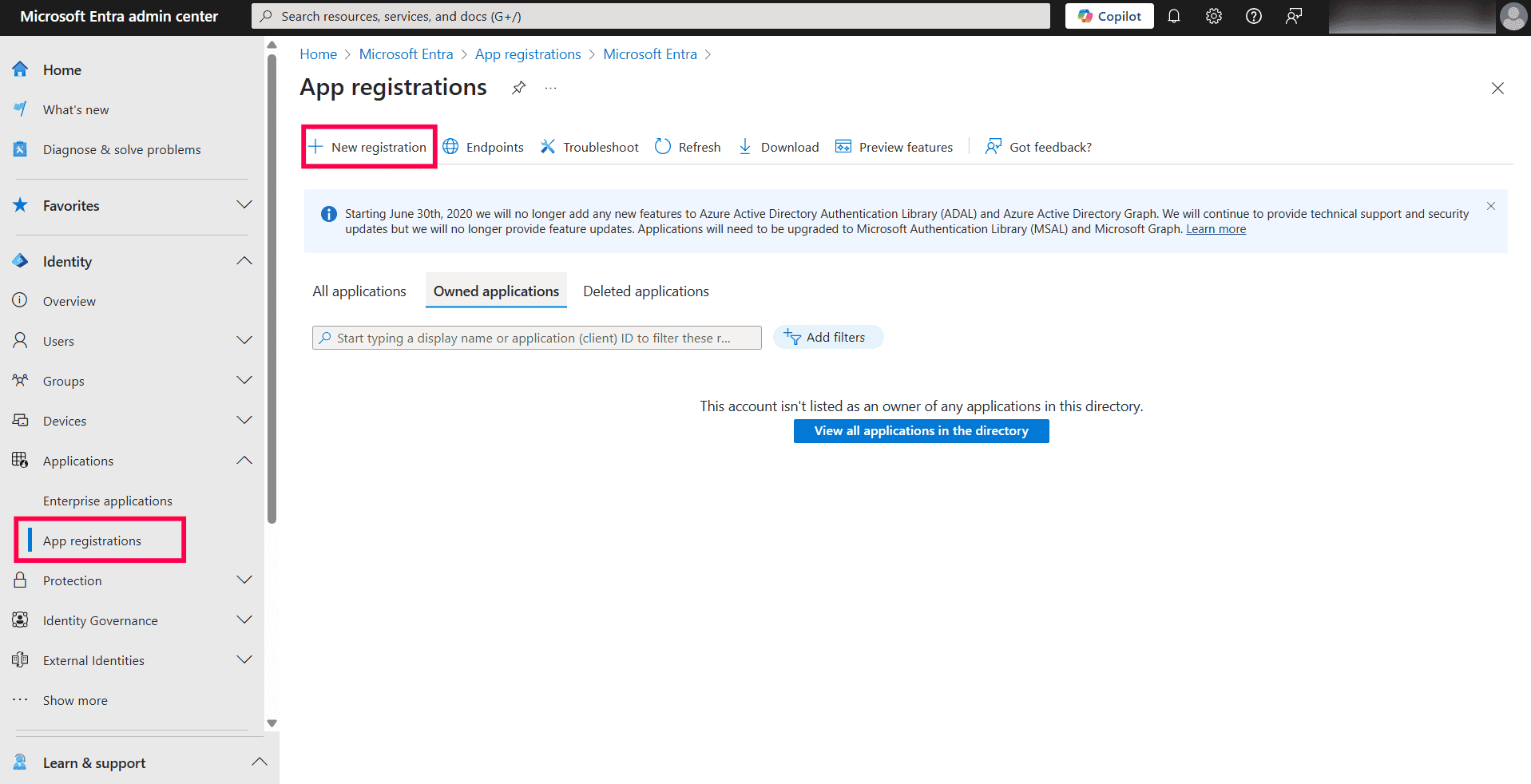The width and height of the screenshot is (1531, 784).
Task: Click the Groups people icon
Action: pyautogui.click(x=20, y=381)
